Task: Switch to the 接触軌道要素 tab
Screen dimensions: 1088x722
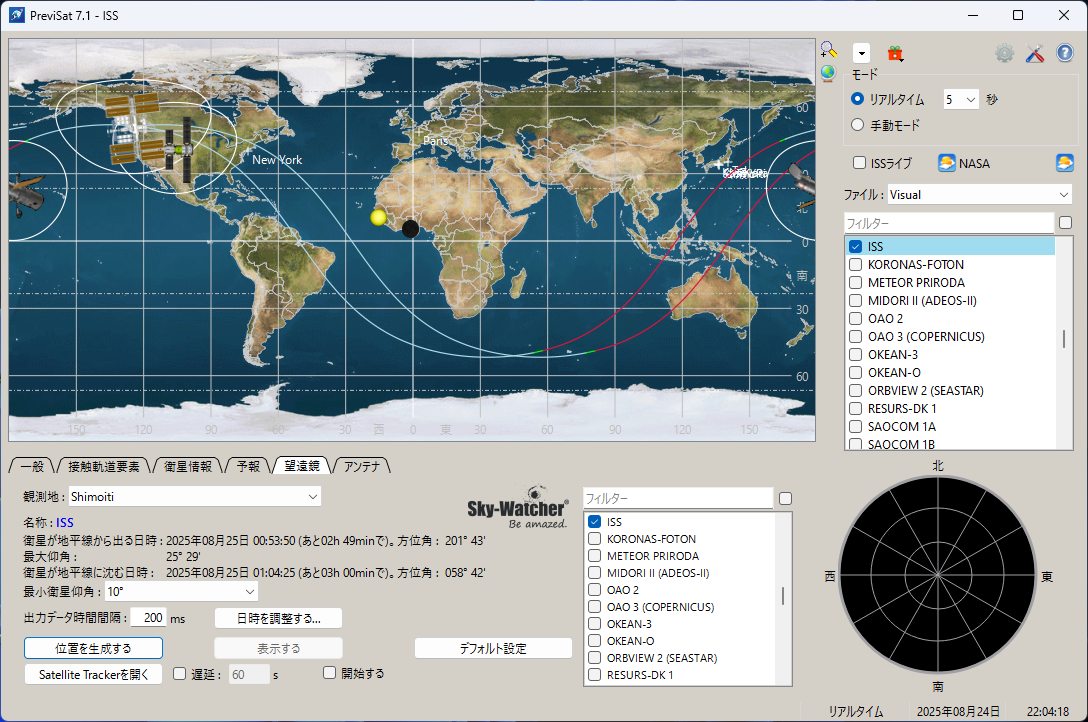Action: [x=104, y=466]
